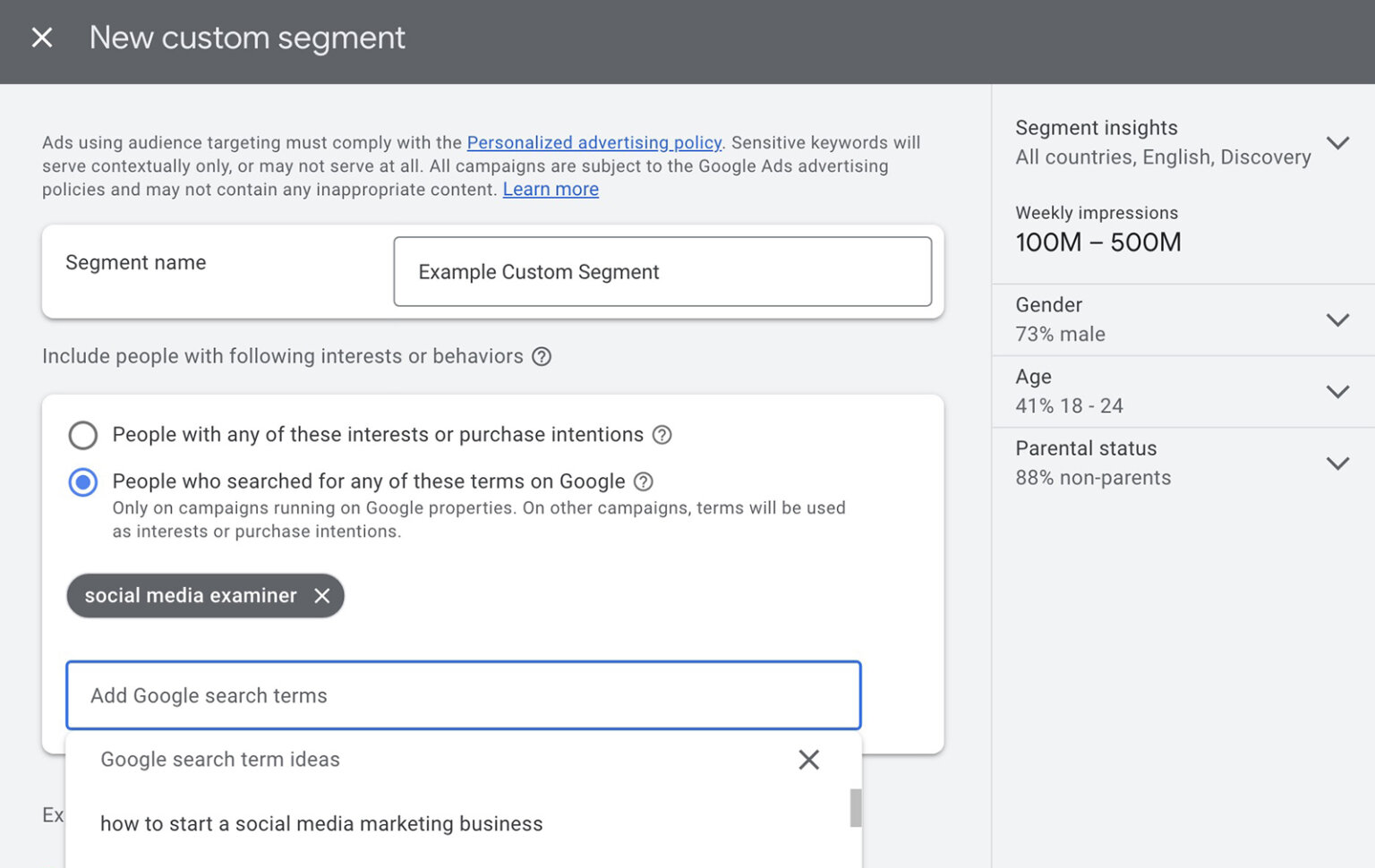Expand the Gender breakdown

[1338, 319]
